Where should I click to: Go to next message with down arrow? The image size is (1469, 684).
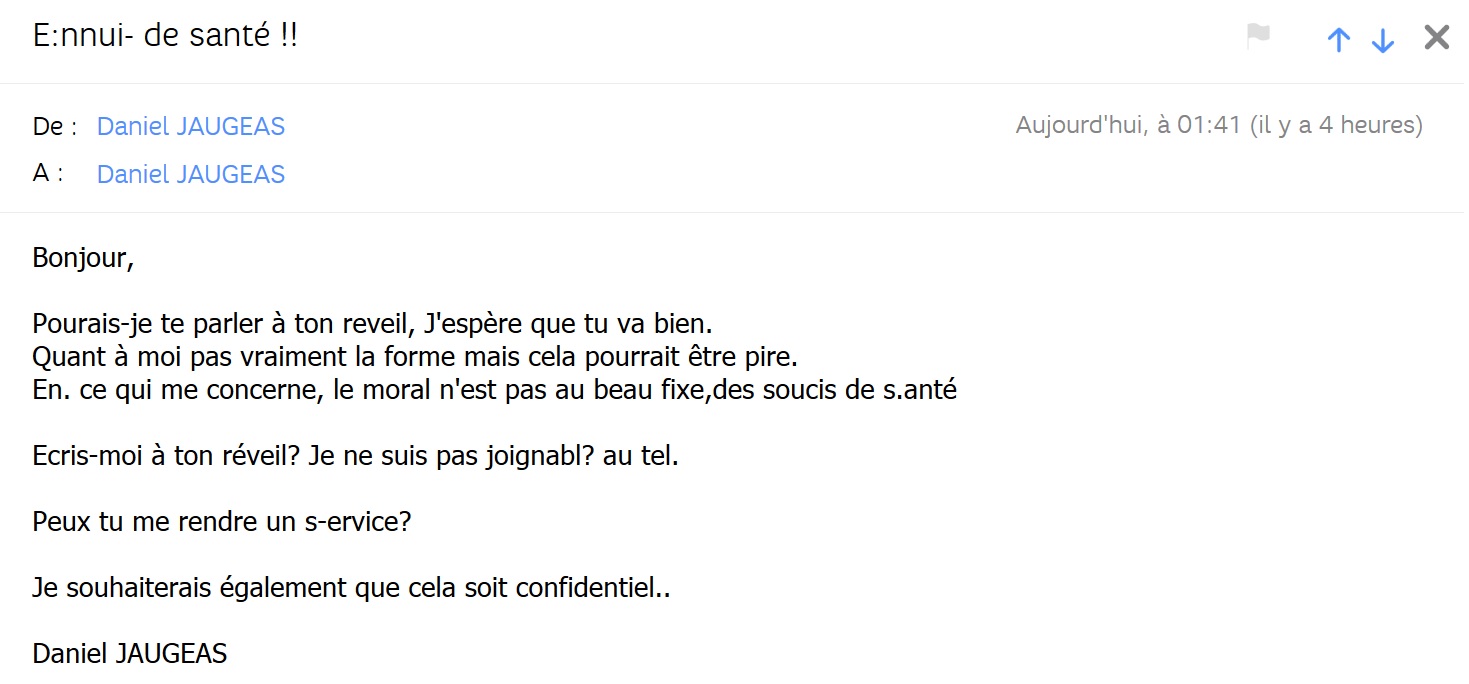[1383, 39]
